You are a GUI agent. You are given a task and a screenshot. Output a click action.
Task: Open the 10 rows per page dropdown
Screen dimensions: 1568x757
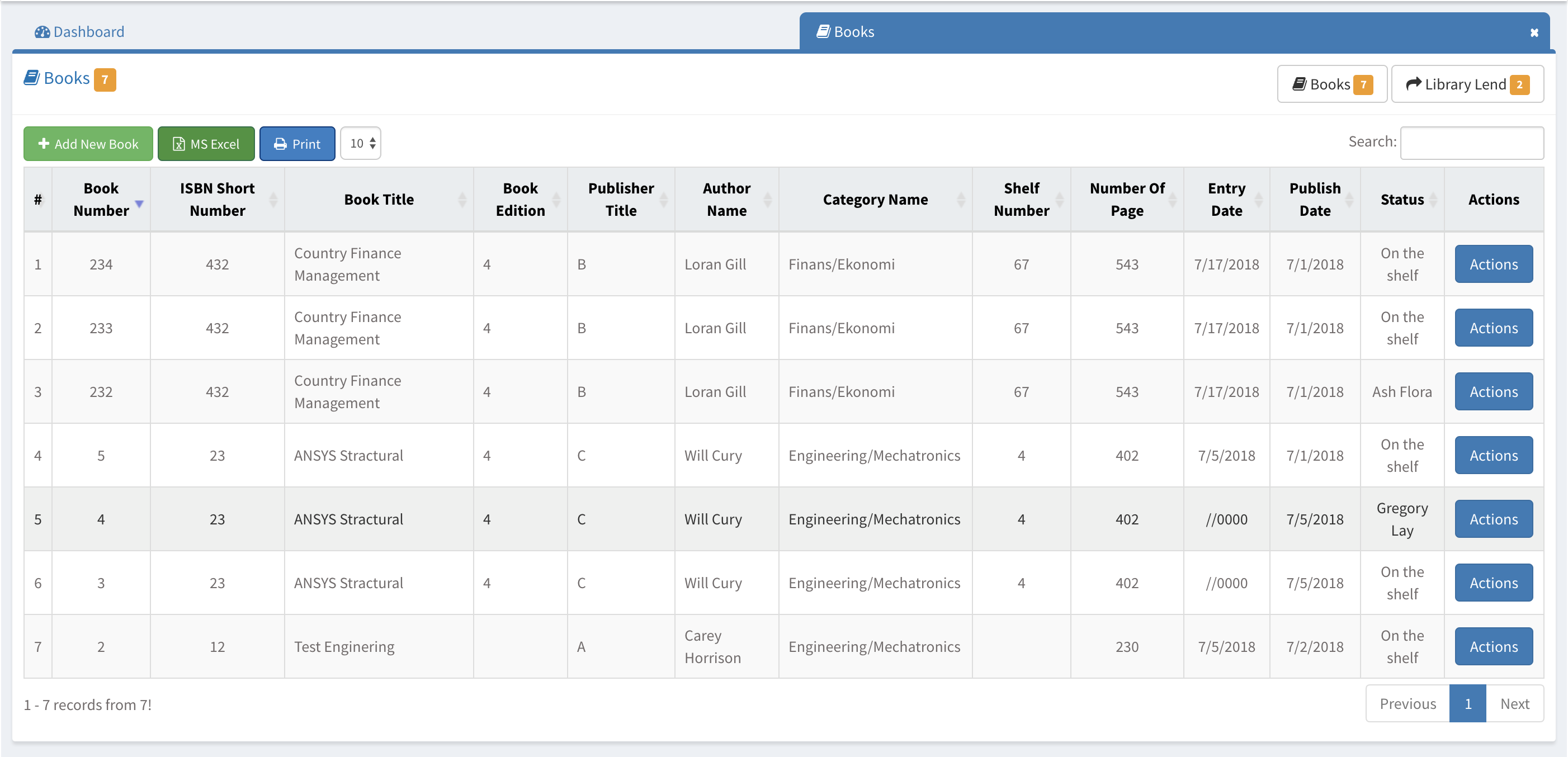click(x=361, y=144)
